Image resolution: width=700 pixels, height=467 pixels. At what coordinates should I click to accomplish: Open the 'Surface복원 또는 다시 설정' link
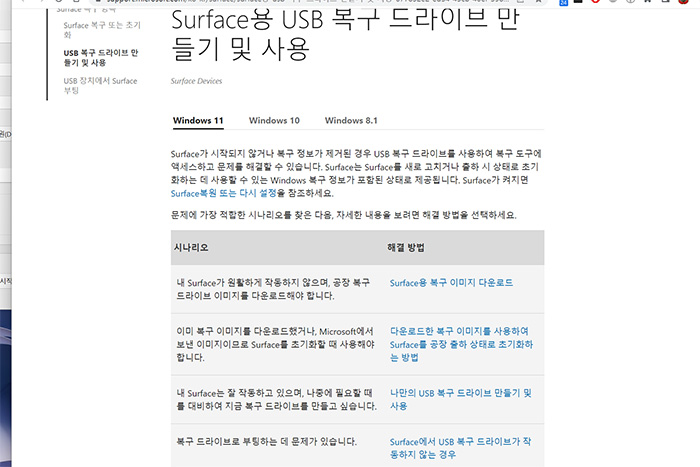pos(224,193)
